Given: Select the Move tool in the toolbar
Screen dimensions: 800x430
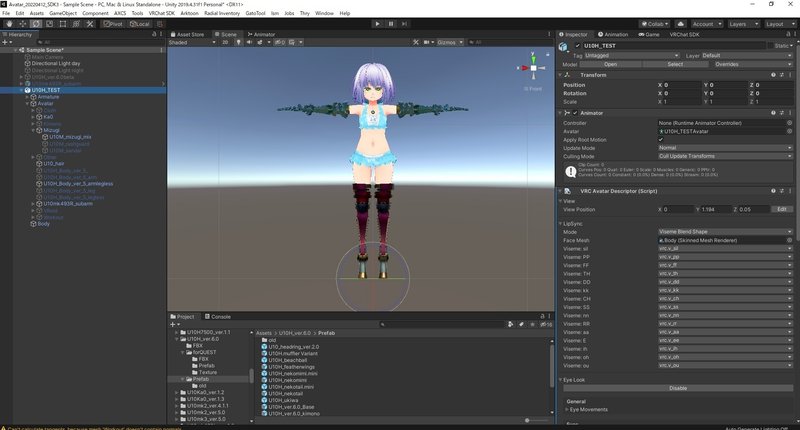Looking at the screenshot, I should [x=22, y=24].
